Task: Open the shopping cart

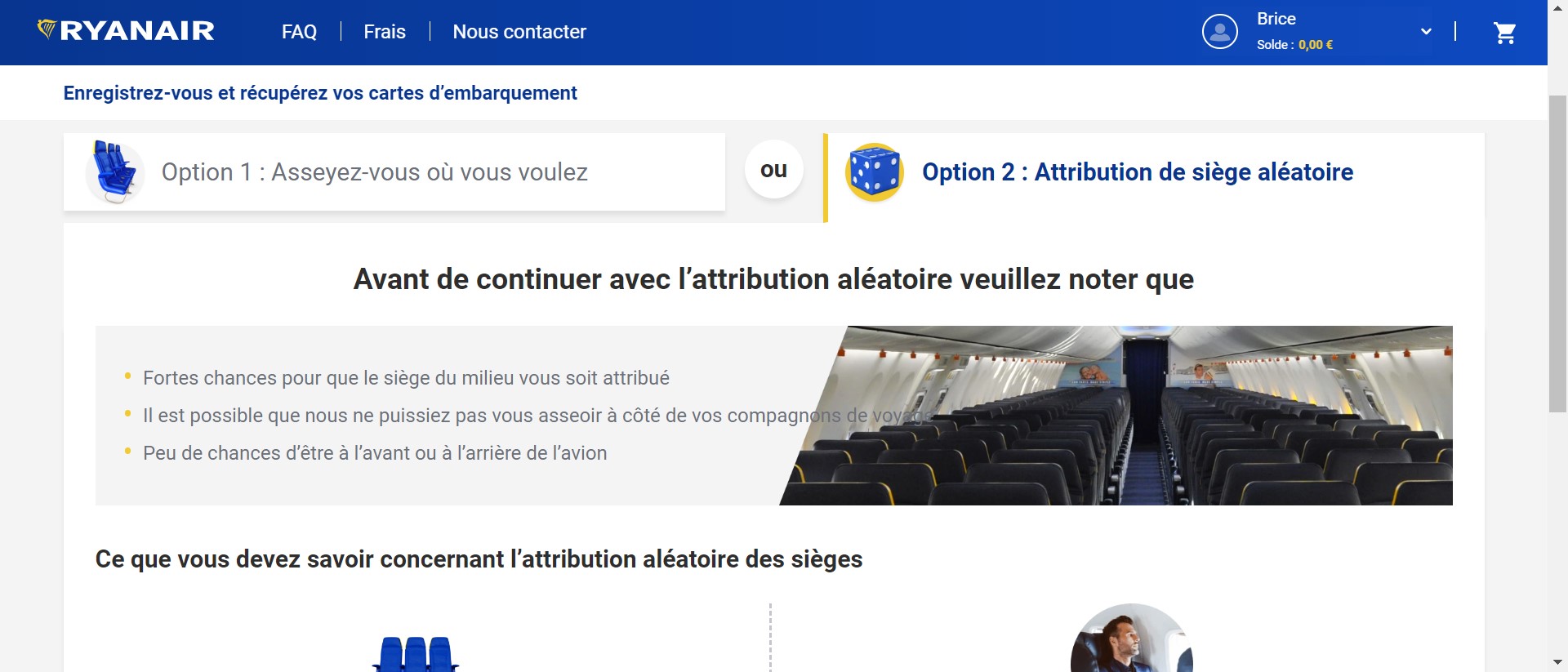Action: (1504, 33)
